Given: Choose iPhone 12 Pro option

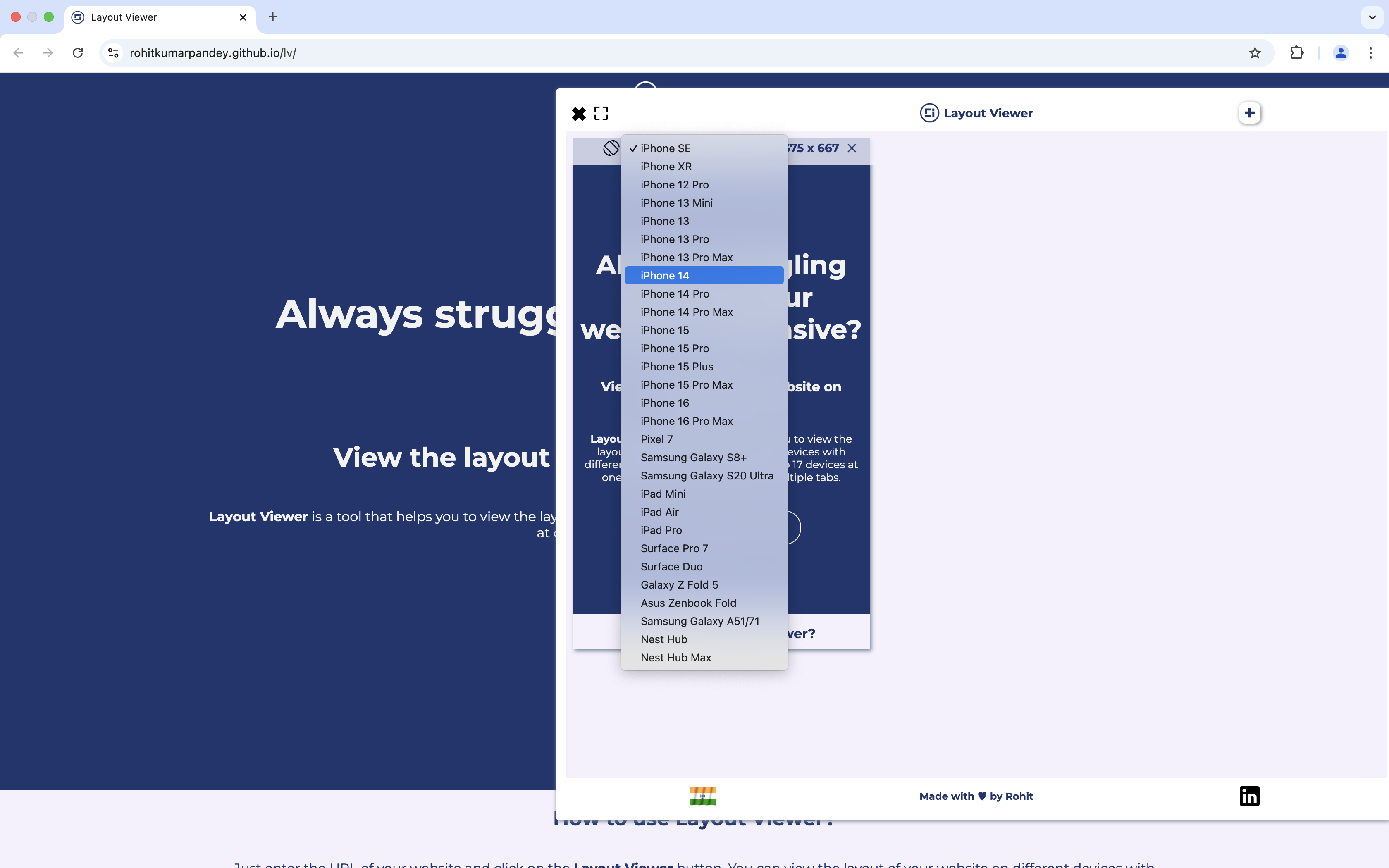Looking at the screenshot, I should click(x=704, y=185).
